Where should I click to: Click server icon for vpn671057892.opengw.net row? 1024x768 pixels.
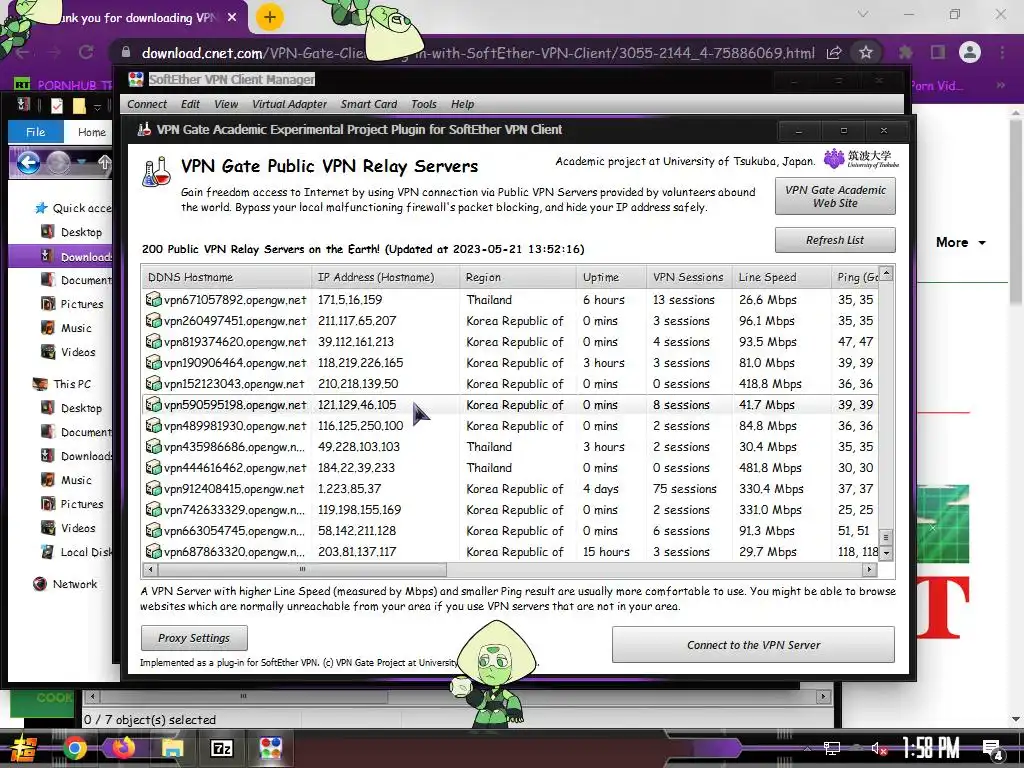(x=153, y=300)
